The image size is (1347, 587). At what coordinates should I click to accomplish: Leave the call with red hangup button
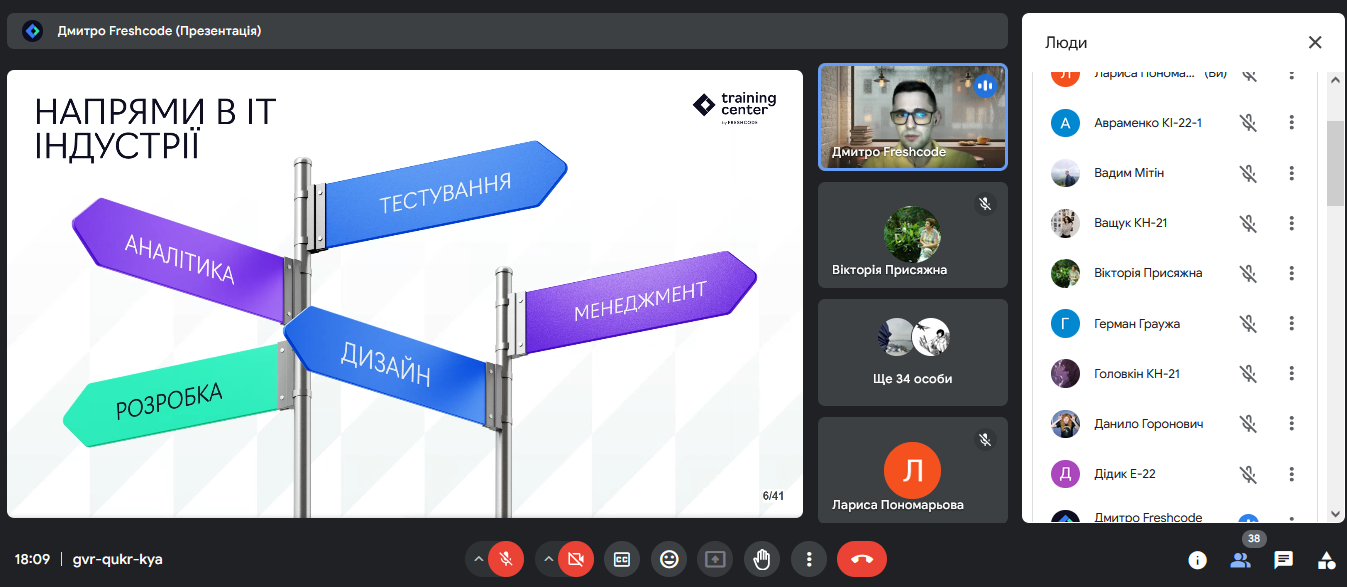[x=861, y=559]
